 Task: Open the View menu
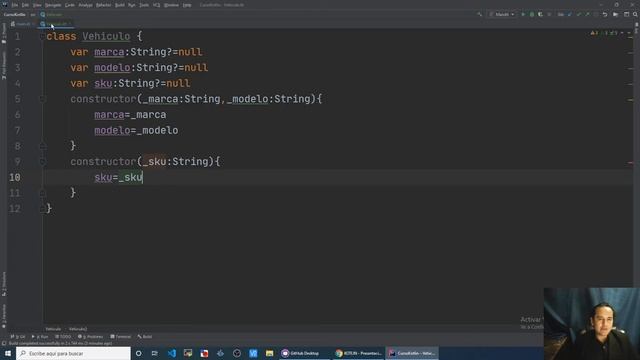click(37, 5)
